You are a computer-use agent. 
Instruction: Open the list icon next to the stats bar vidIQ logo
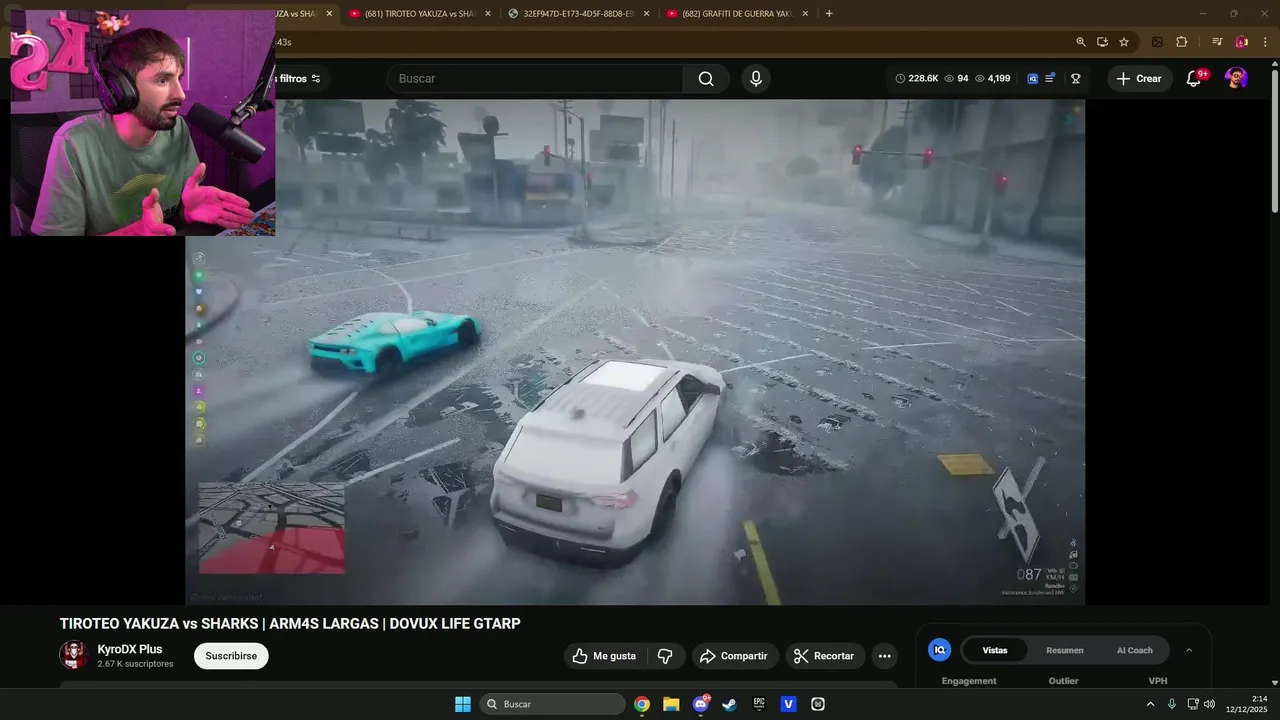[1050, 78]
